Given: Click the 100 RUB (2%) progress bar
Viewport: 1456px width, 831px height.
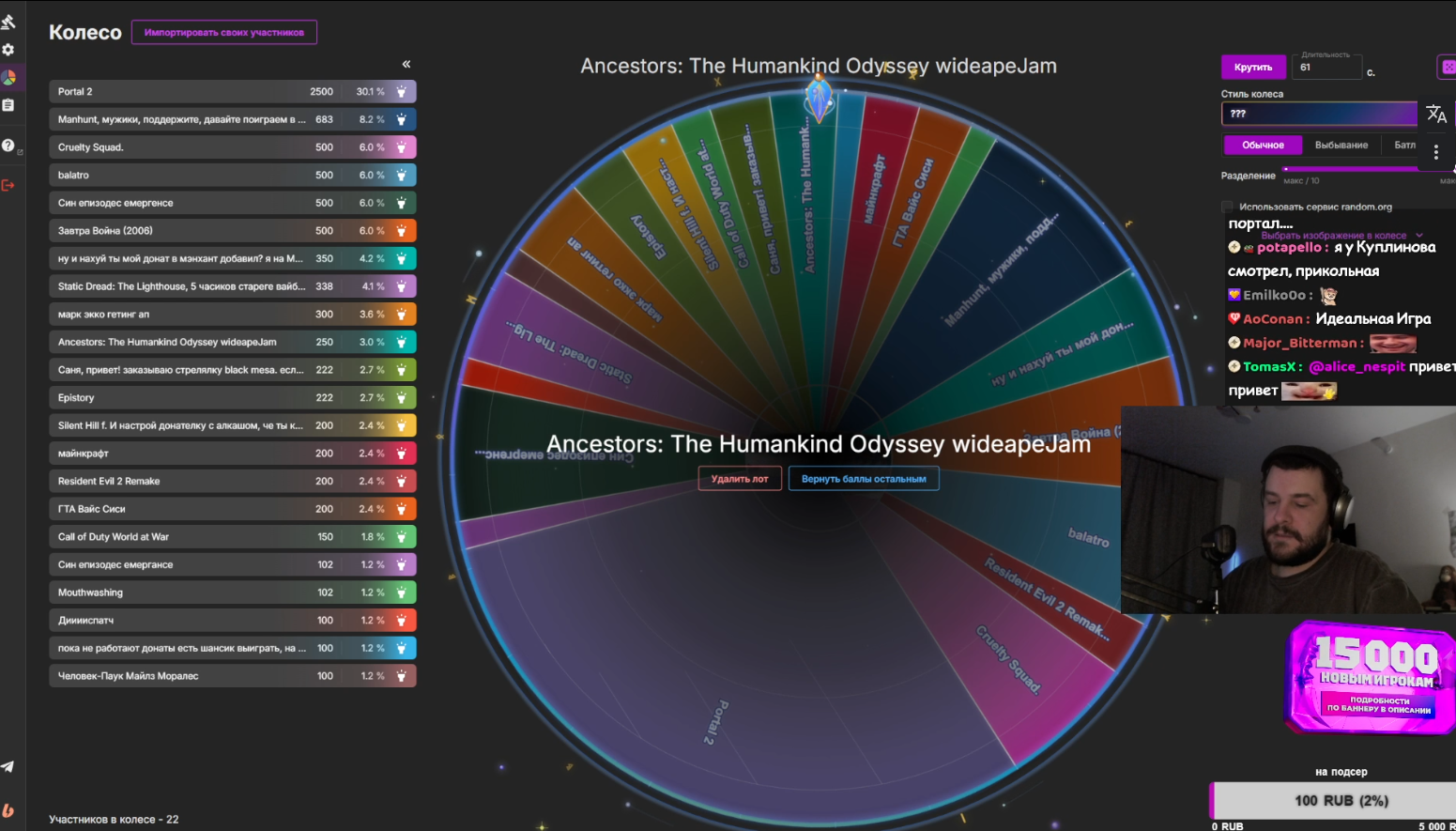Looking at the screenshot, I should [x=1333, y=801].
